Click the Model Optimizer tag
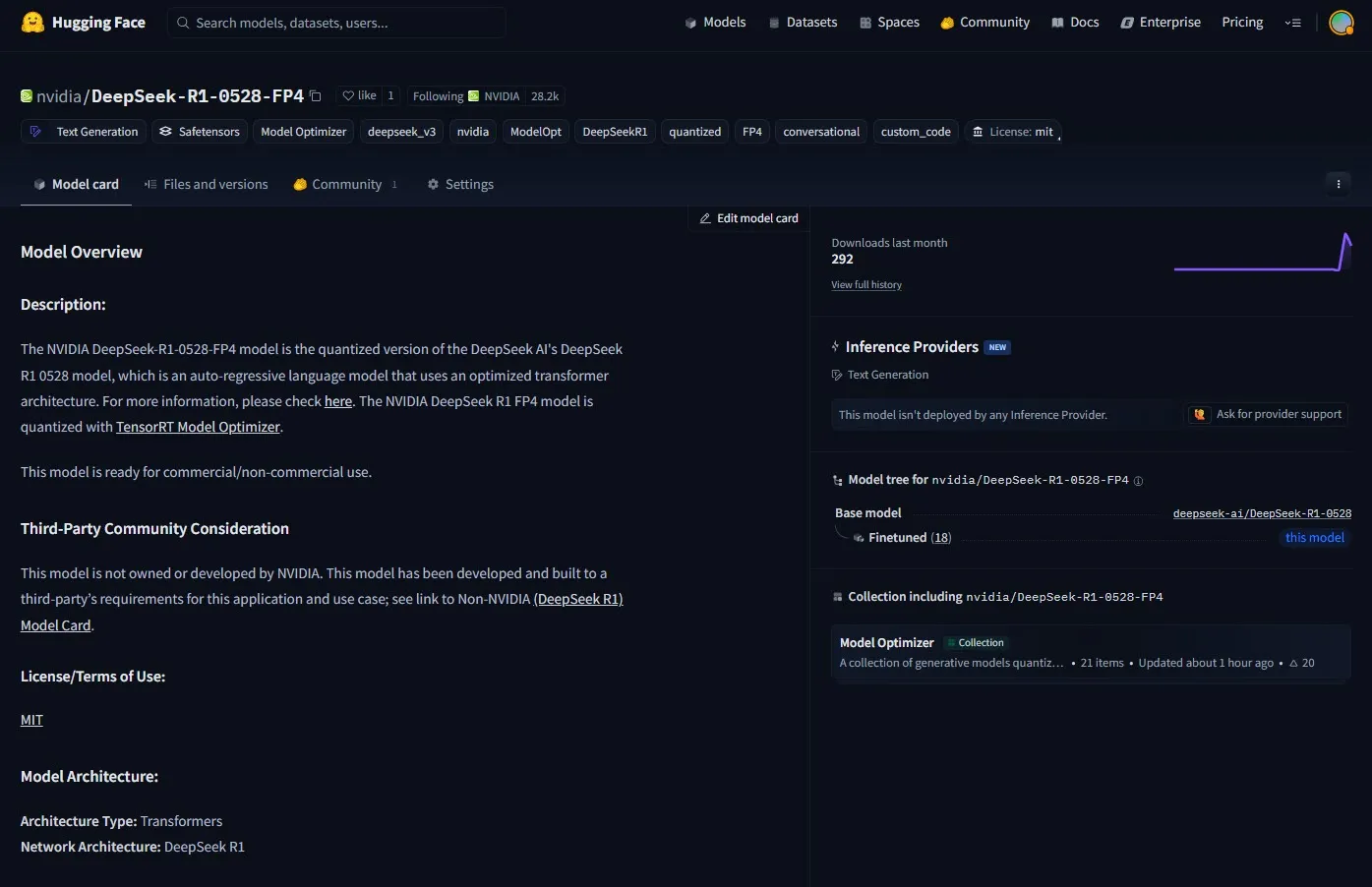The image size is (1372, 887). click(304, 132)
